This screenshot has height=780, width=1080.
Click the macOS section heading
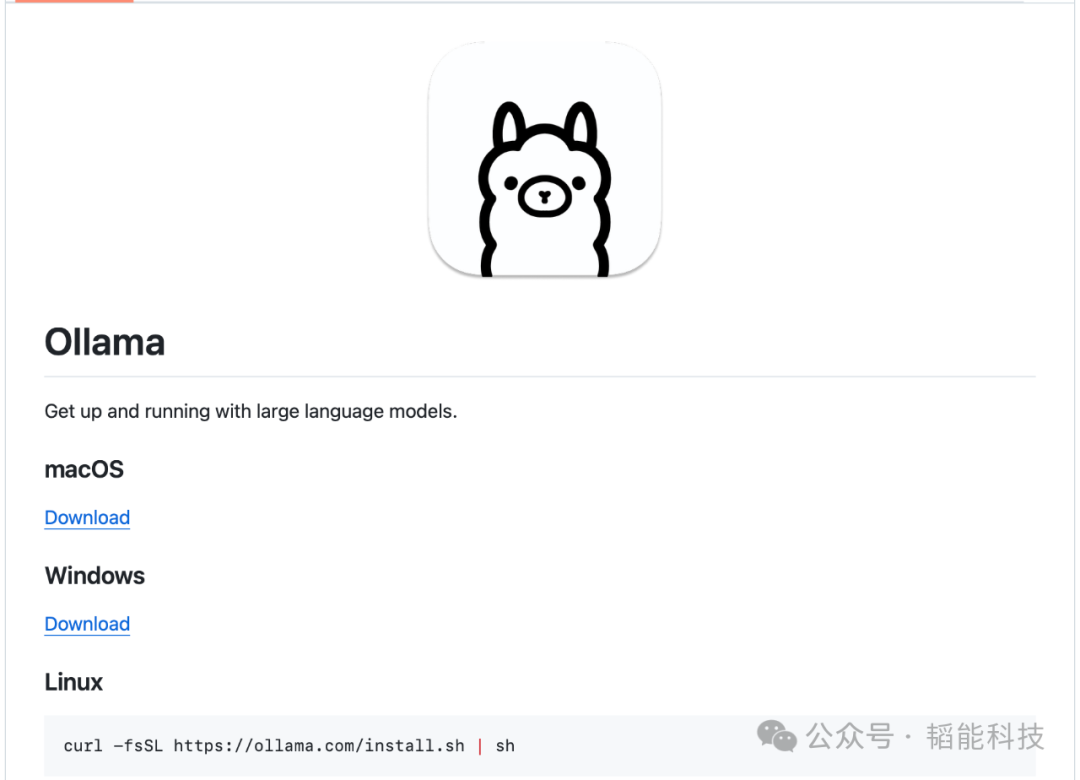tap(84, 469)
